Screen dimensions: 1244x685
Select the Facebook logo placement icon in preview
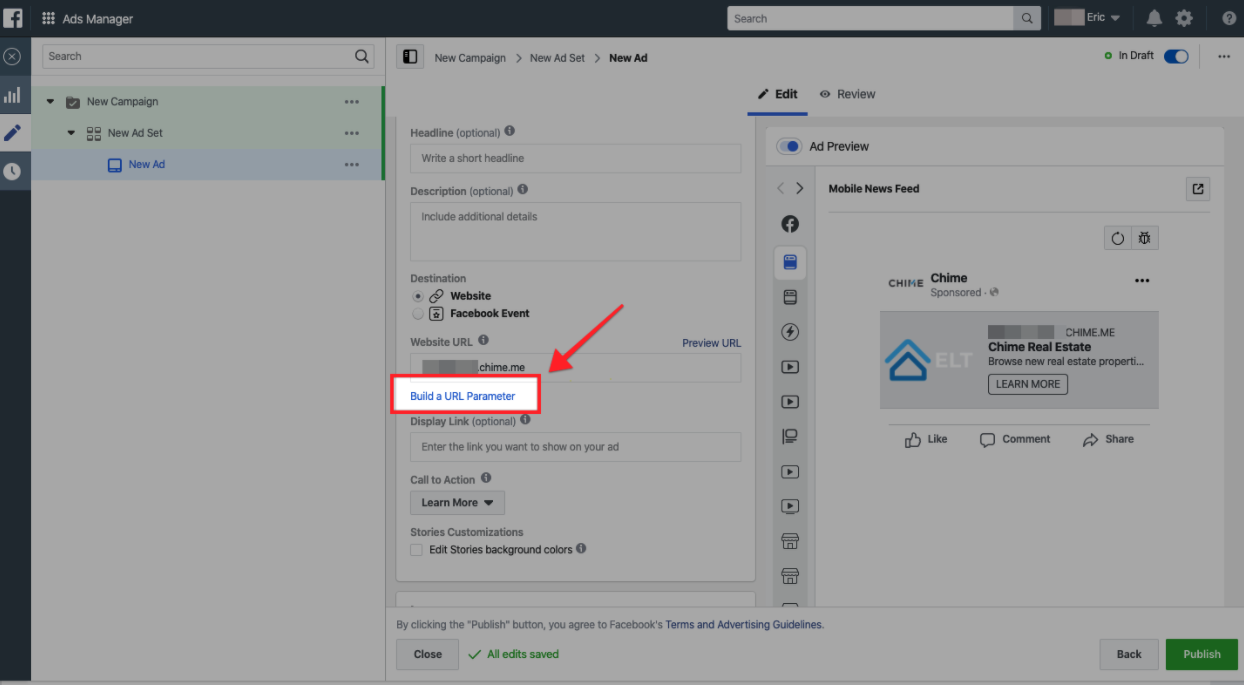click(790, 224)
